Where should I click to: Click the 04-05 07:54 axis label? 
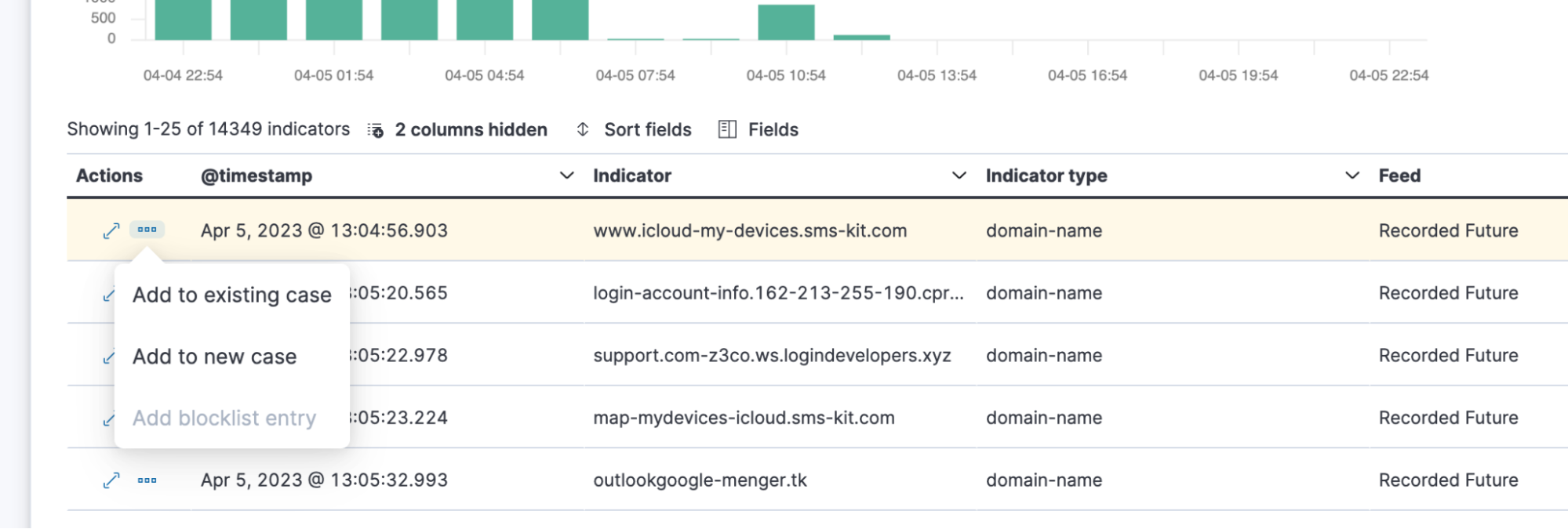click(x=635, y=75)
